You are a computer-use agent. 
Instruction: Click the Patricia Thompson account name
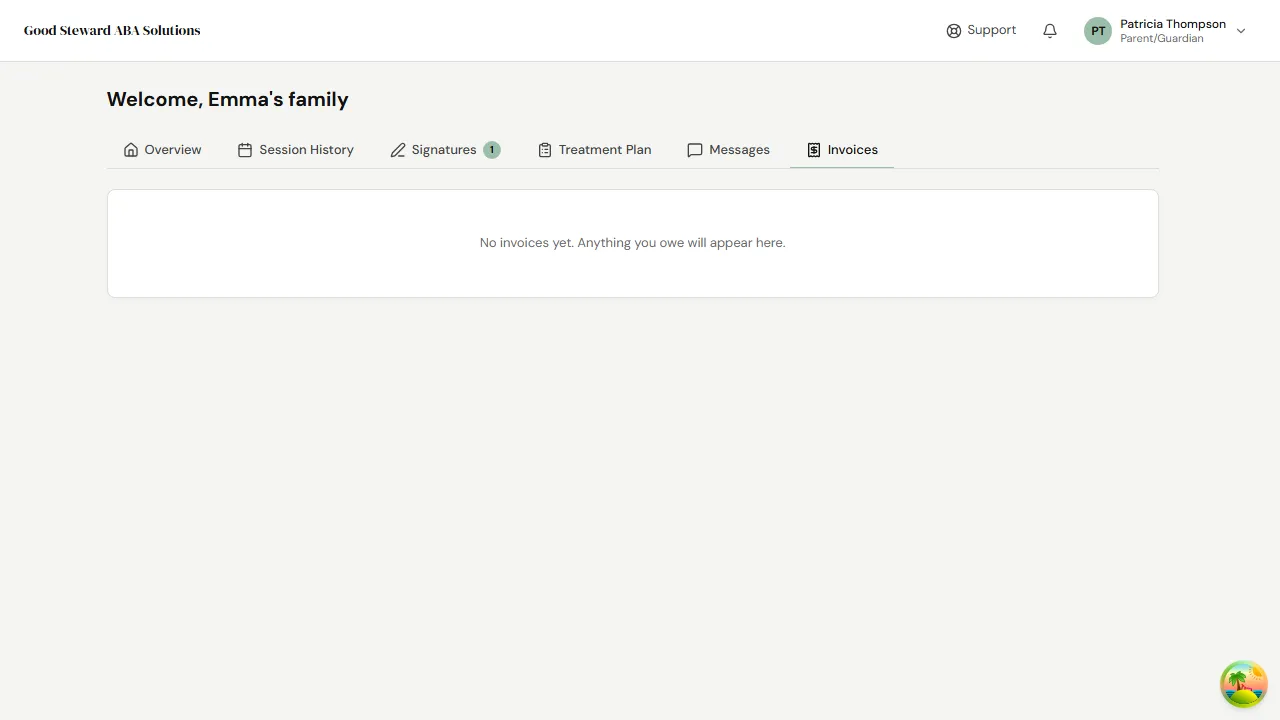coord(1172,24)
